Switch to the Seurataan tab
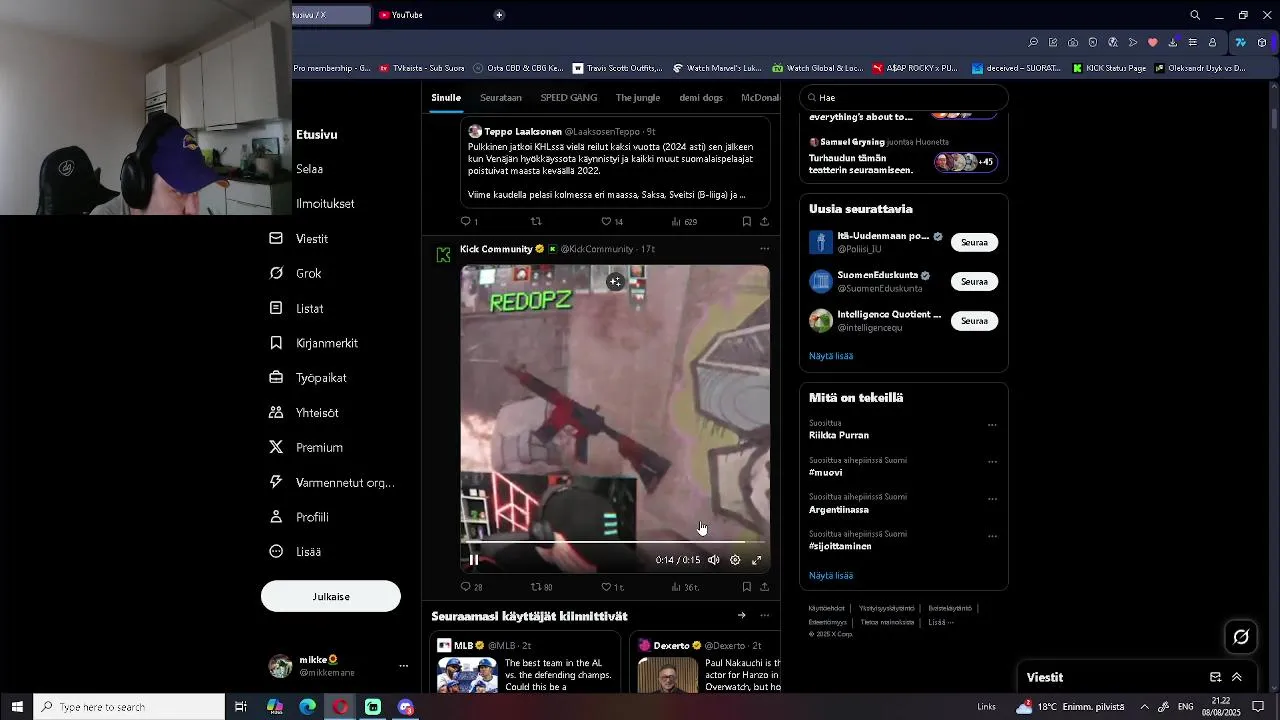The width and height of the screenshot is (1280, 720). coord(501,98)
